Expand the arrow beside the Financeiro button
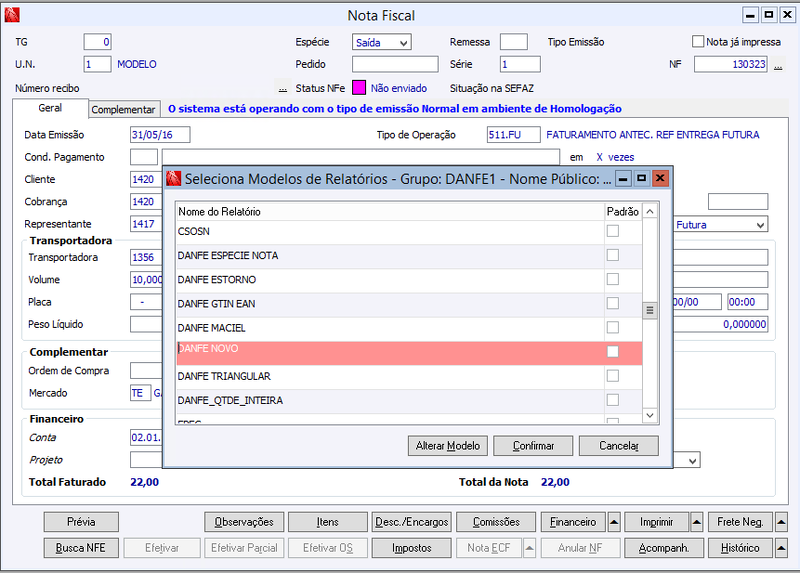Viewport: 800px width, 573px height. pos(614,522)
